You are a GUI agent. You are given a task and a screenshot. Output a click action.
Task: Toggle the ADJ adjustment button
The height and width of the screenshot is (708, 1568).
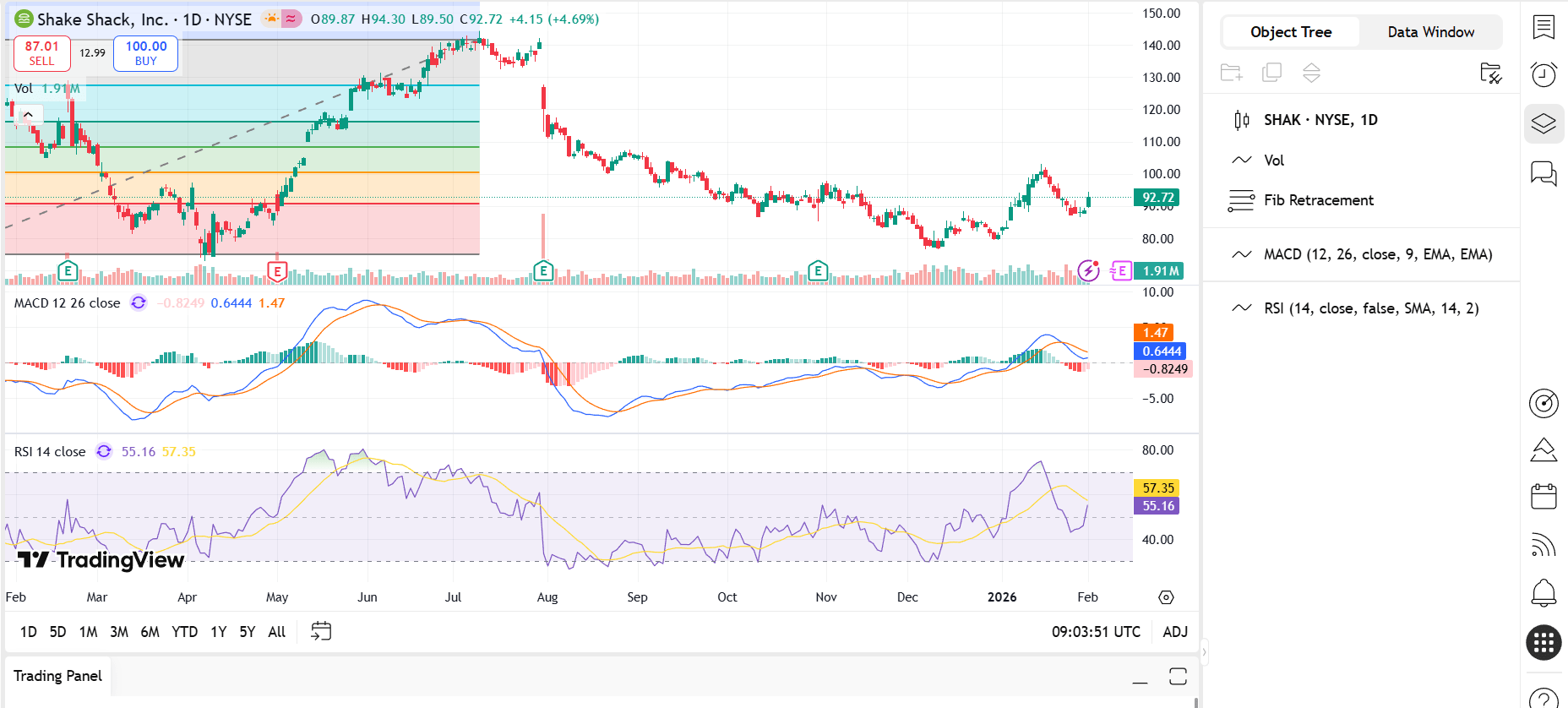1175,632
